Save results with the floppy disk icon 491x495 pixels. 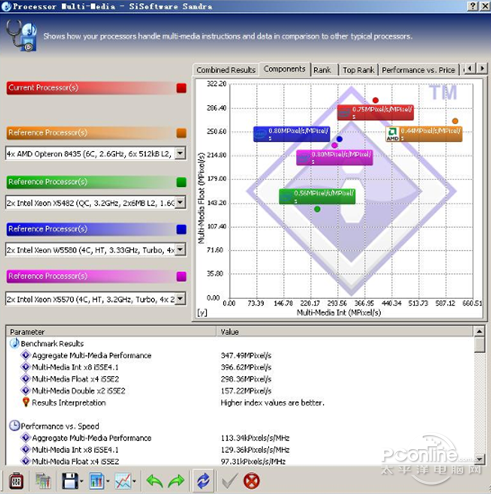tap(70, 481)
